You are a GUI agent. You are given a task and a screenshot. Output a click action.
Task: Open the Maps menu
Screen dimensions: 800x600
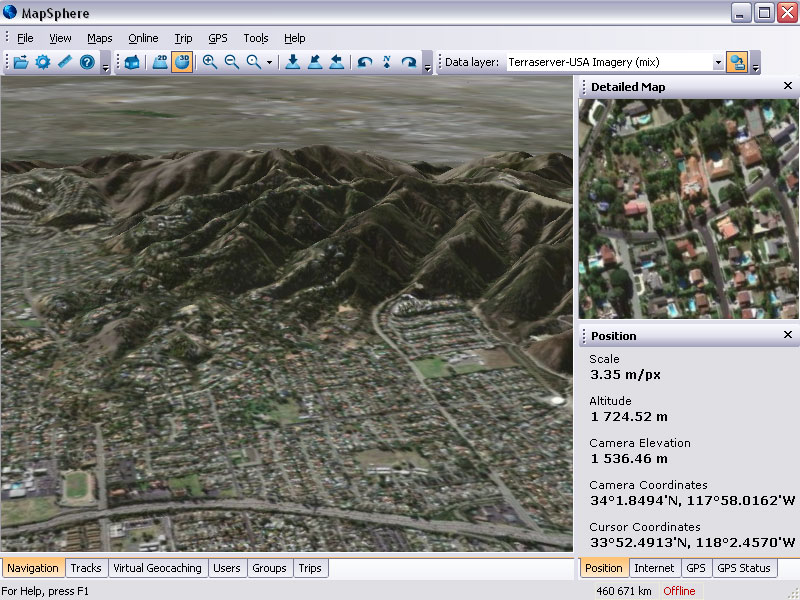click(99, 38)
